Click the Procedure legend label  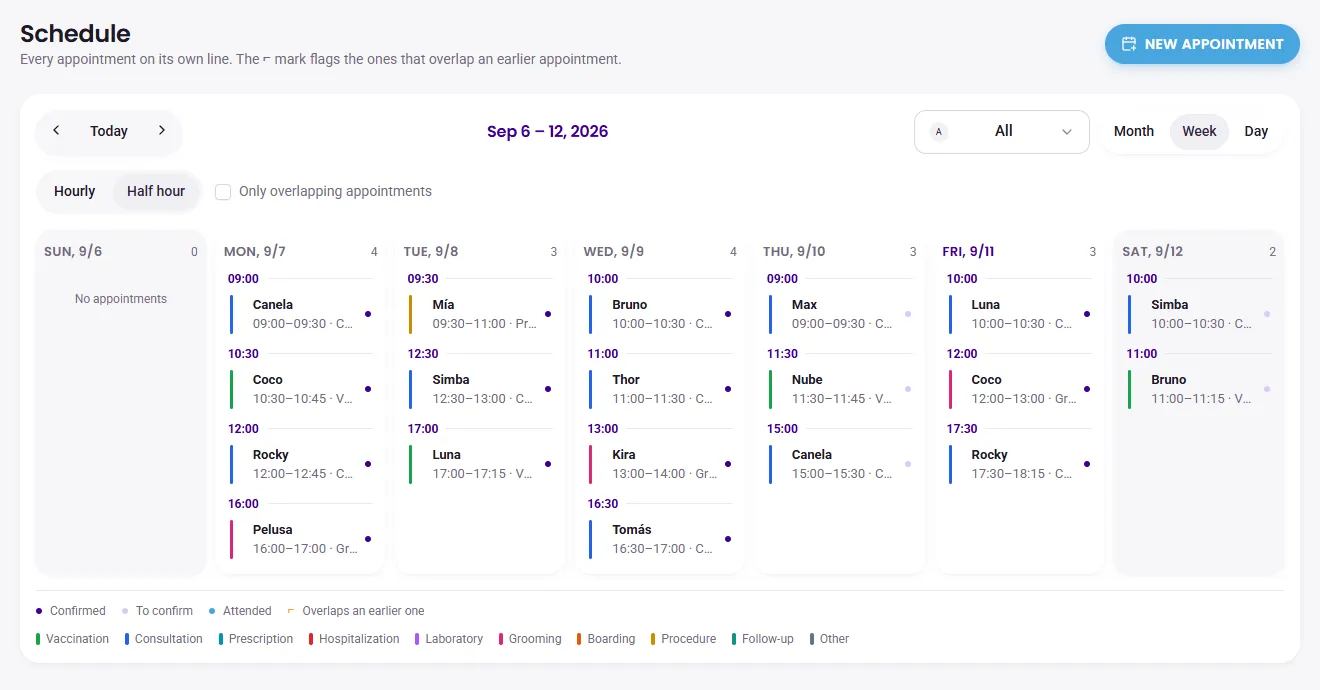(688, 639)
